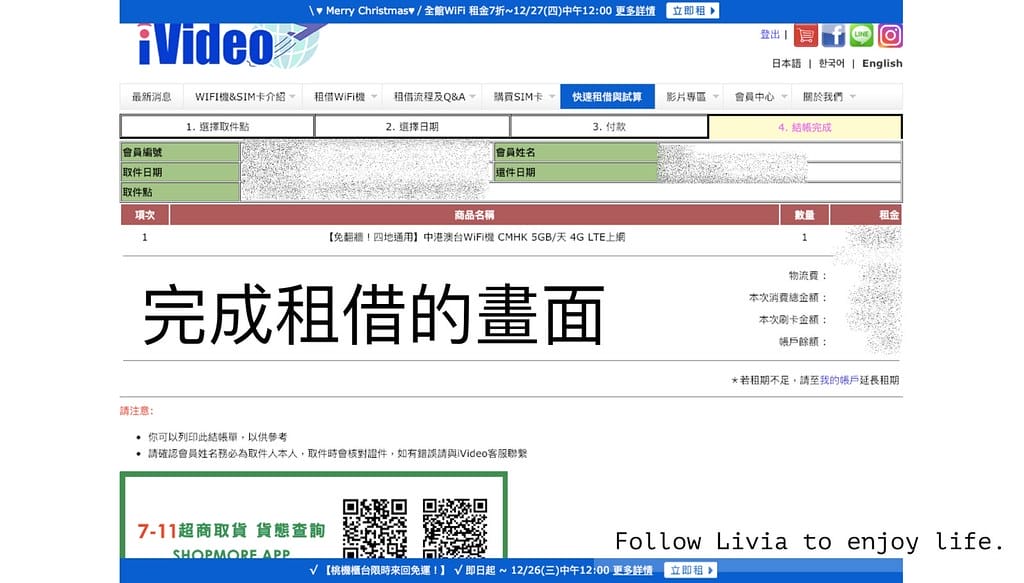
Task: Open the Instagram icon
Action: 889,35
